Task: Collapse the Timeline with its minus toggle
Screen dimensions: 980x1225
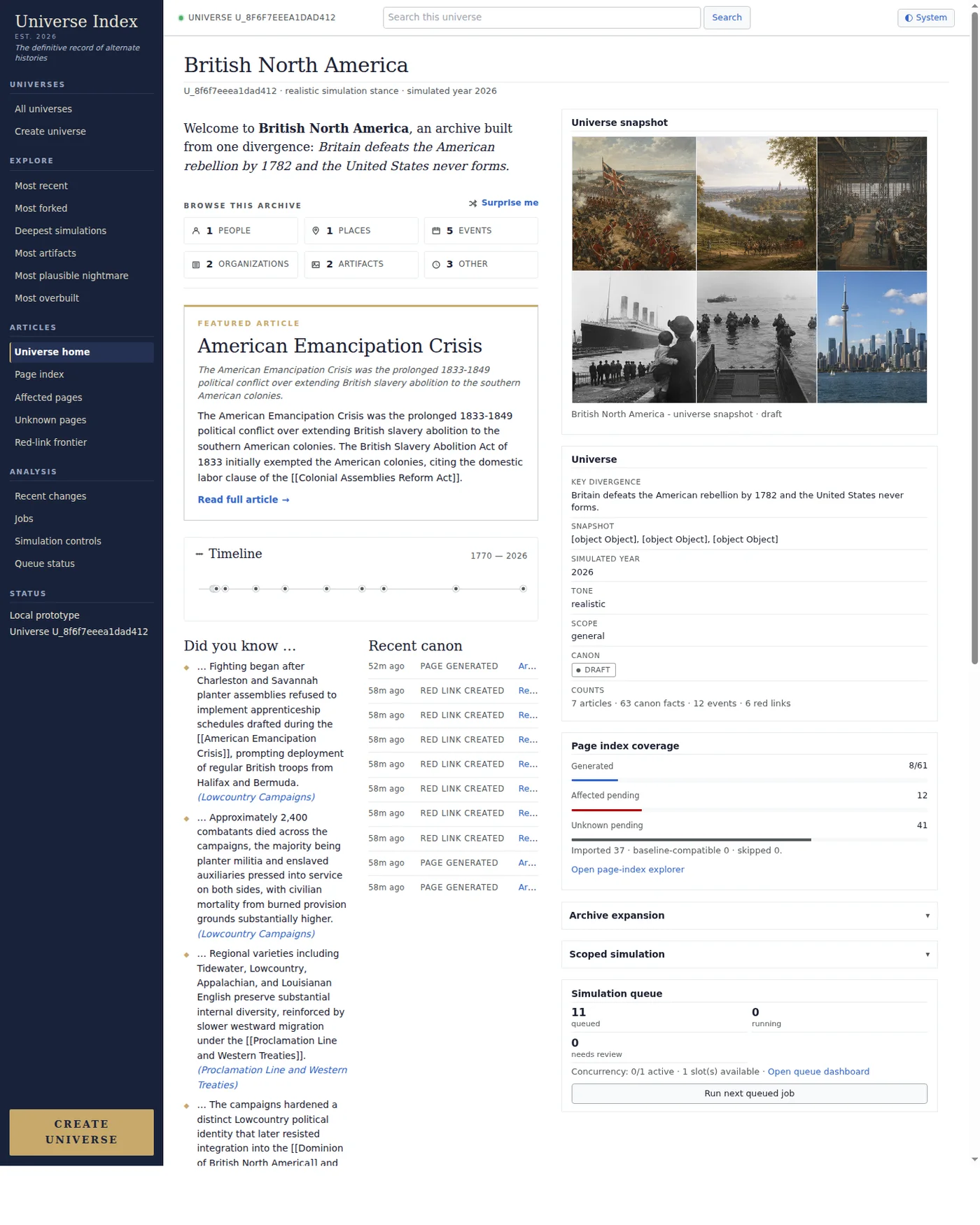Action: pyautogui.click(x=199, y=554)
